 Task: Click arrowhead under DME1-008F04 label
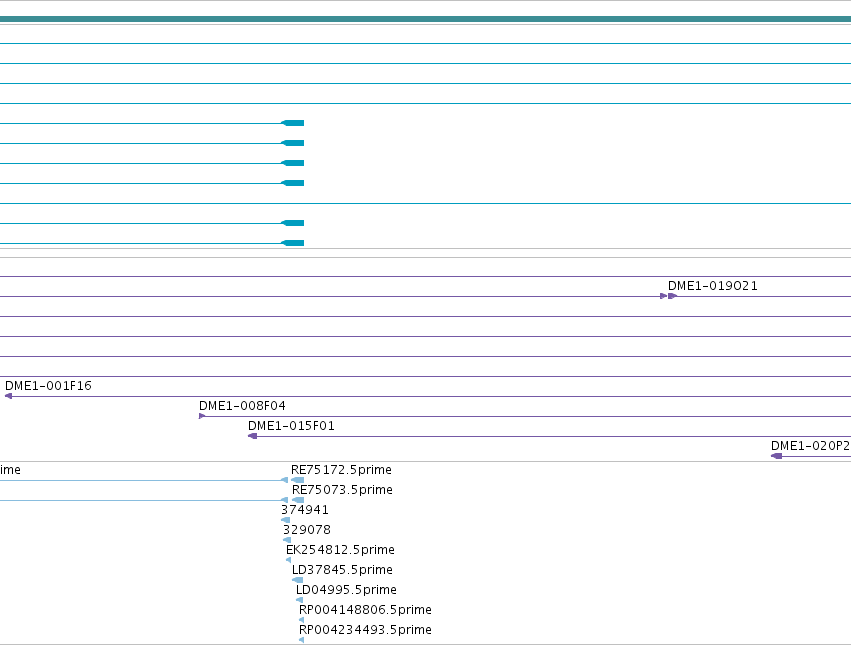point(202,416)
